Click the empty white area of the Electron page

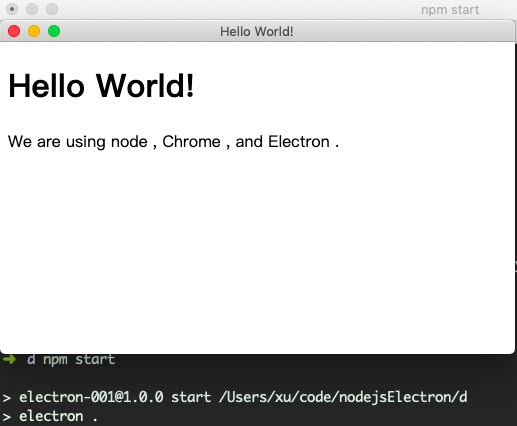(x=257, y=250)
